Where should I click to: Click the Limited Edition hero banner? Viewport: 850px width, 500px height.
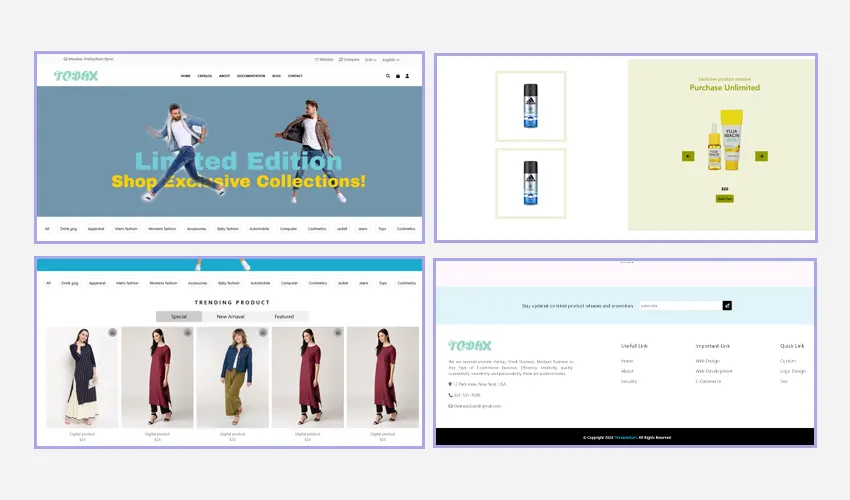coord(229,151)
